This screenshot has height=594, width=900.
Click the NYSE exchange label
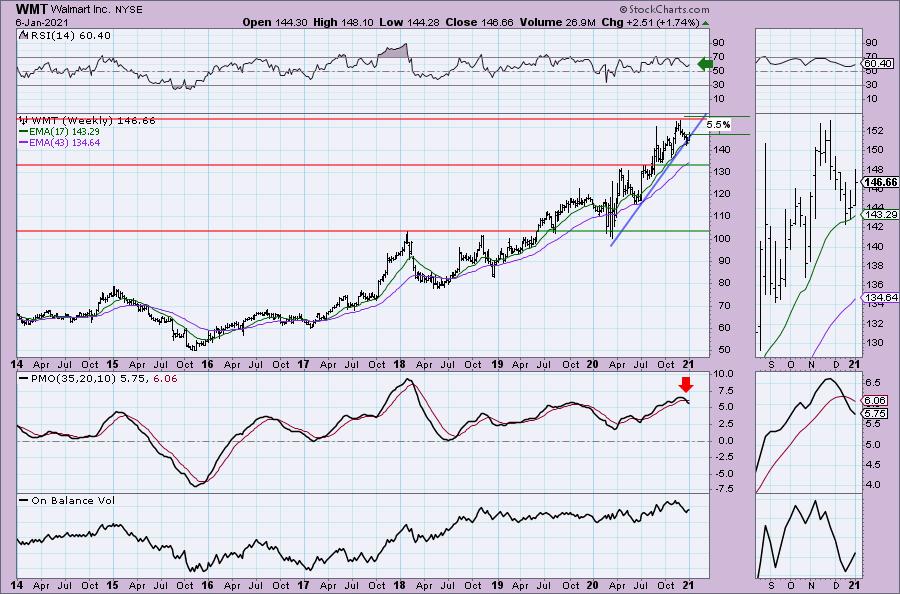pyautogui.click(x=129, y=10)
